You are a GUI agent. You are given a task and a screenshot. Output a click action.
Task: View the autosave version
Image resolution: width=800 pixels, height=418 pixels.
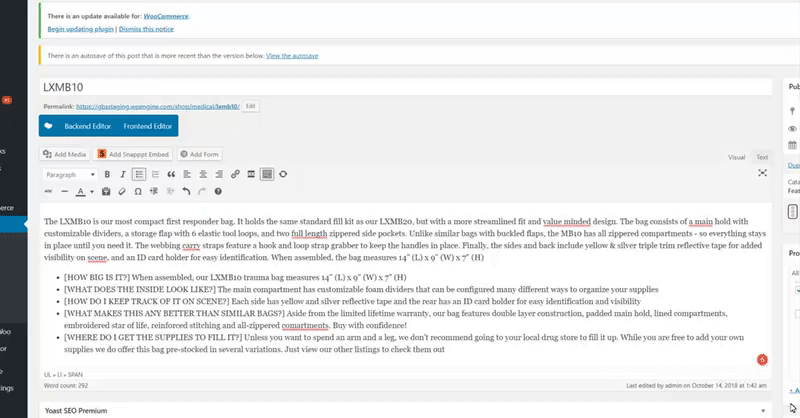tap(292, 56)
